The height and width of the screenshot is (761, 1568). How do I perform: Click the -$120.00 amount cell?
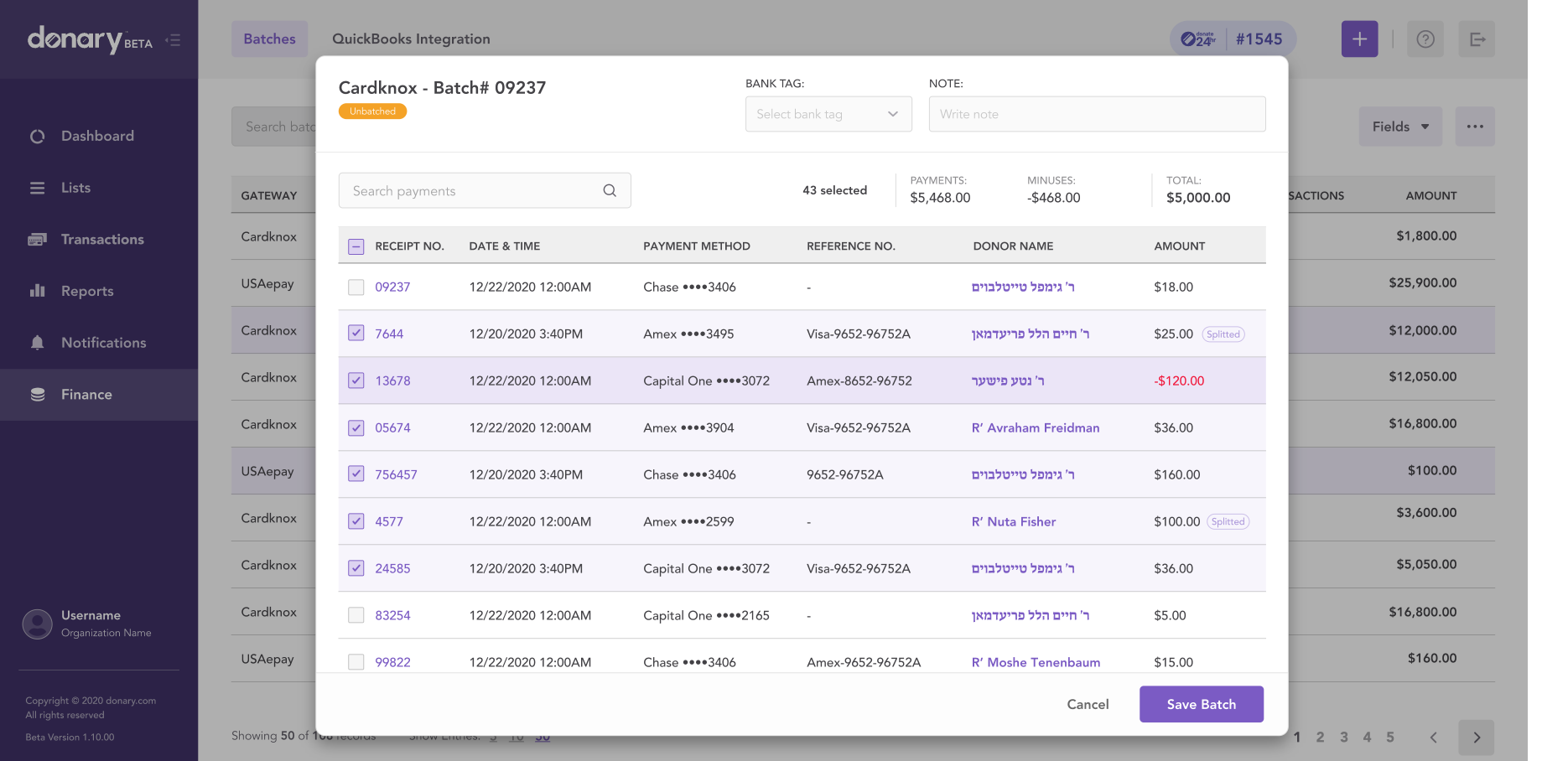point(1179,380)
